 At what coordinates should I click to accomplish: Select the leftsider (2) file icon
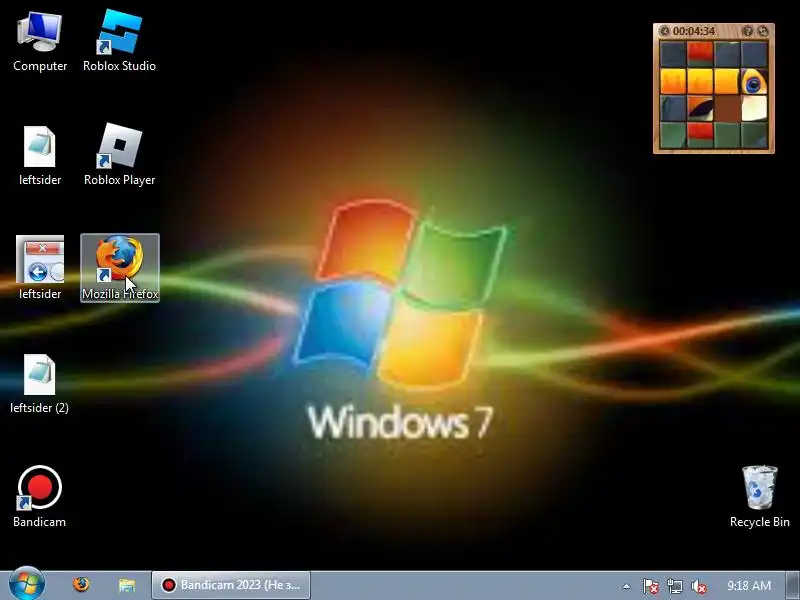39,384
